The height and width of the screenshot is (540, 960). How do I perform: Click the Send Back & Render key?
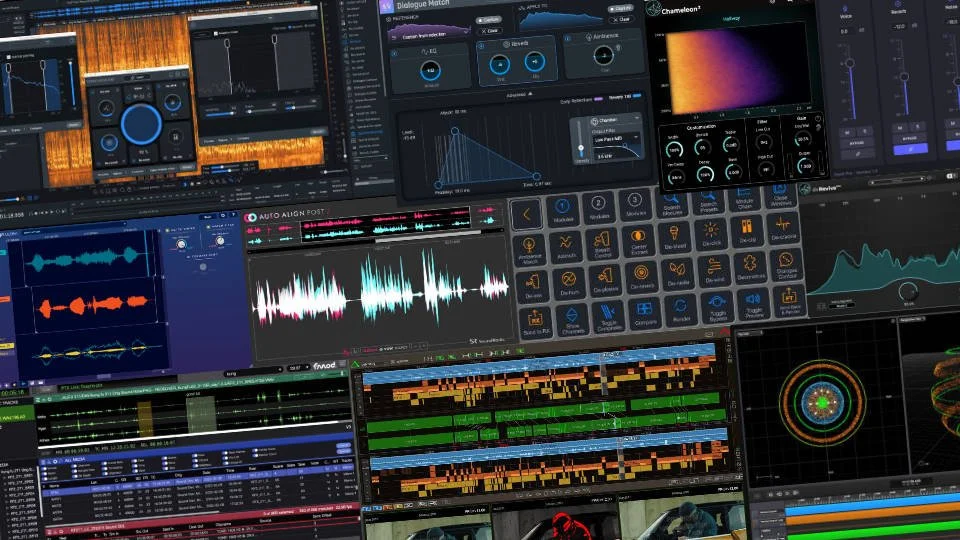789,300
